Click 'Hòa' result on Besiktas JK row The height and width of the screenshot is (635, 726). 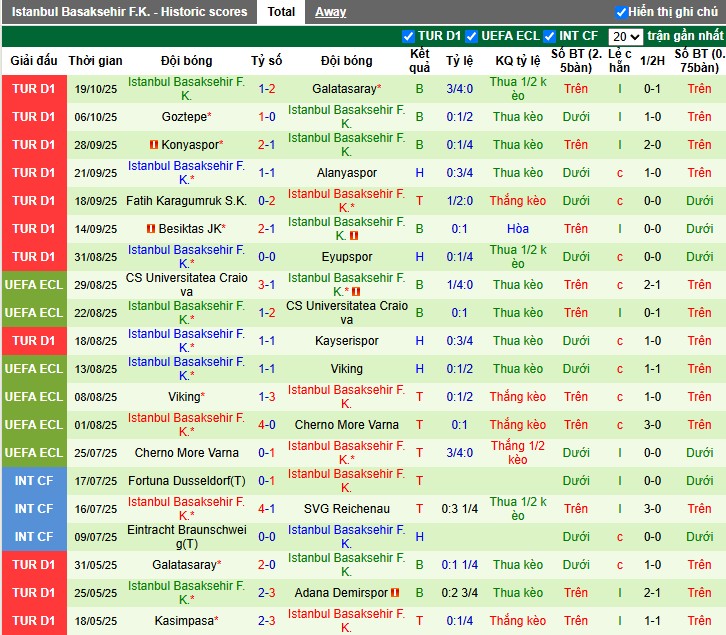518,228
